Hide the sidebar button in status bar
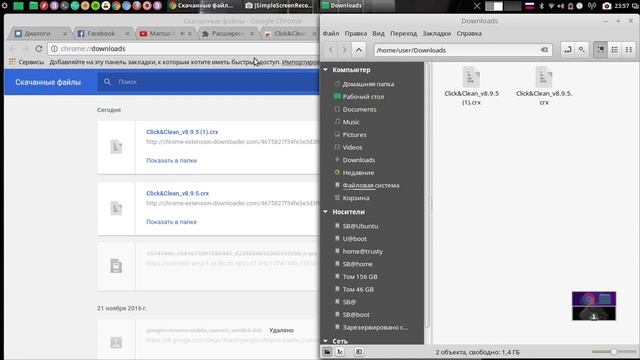 point(359,351)
